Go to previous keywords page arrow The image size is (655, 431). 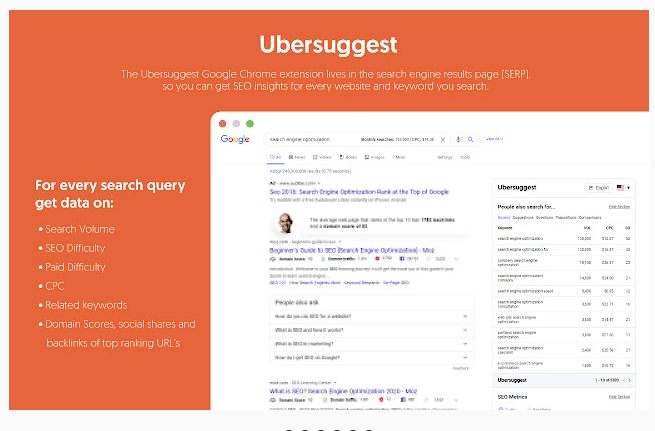[624, 380]
